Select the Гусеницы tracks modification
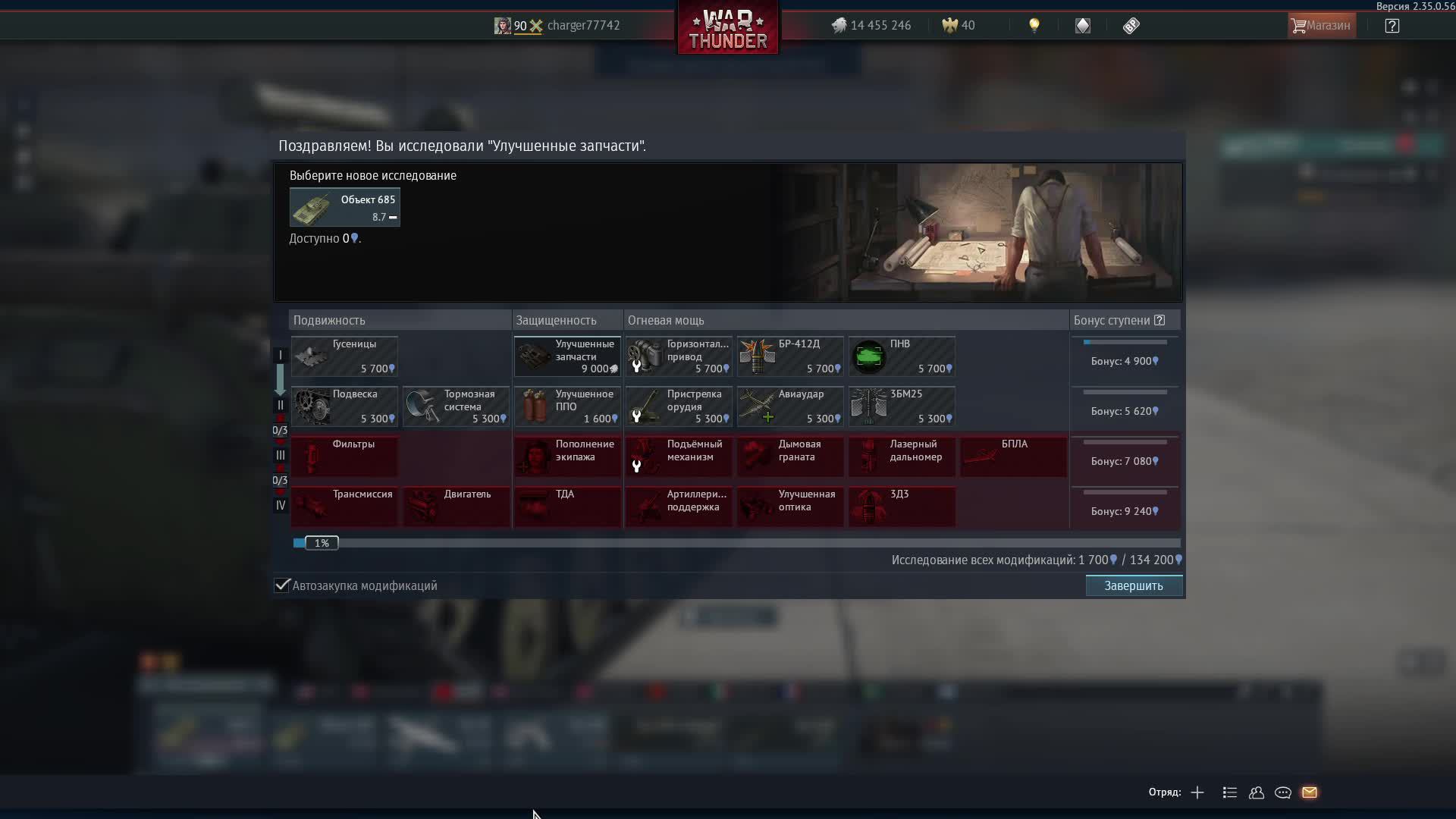Image resolution: width=1456 pixels, height=819 pixels. point(344,356)
